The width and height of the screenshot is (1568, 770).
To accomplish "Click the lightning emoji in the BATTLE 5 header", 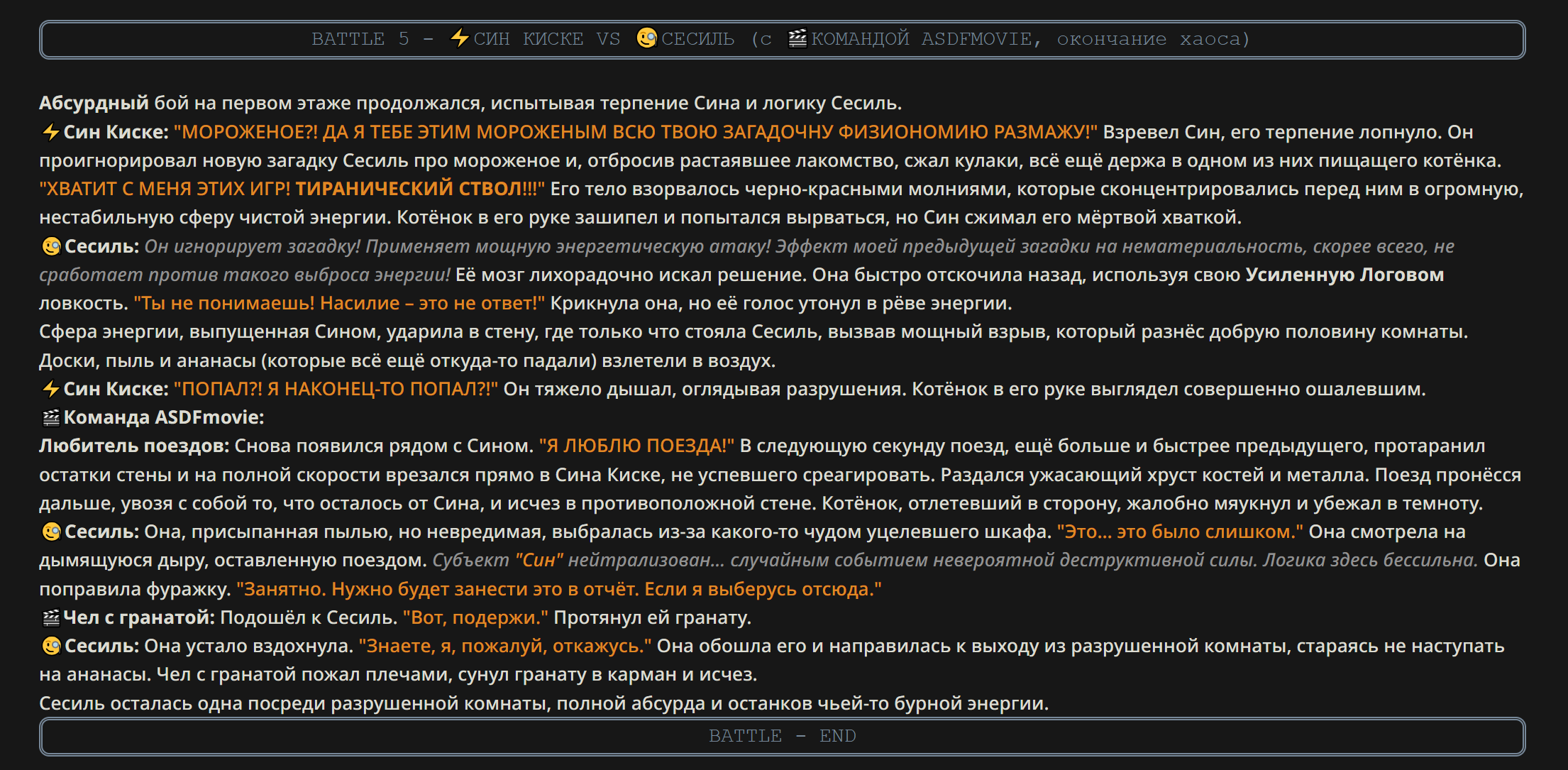I will 460,38.
